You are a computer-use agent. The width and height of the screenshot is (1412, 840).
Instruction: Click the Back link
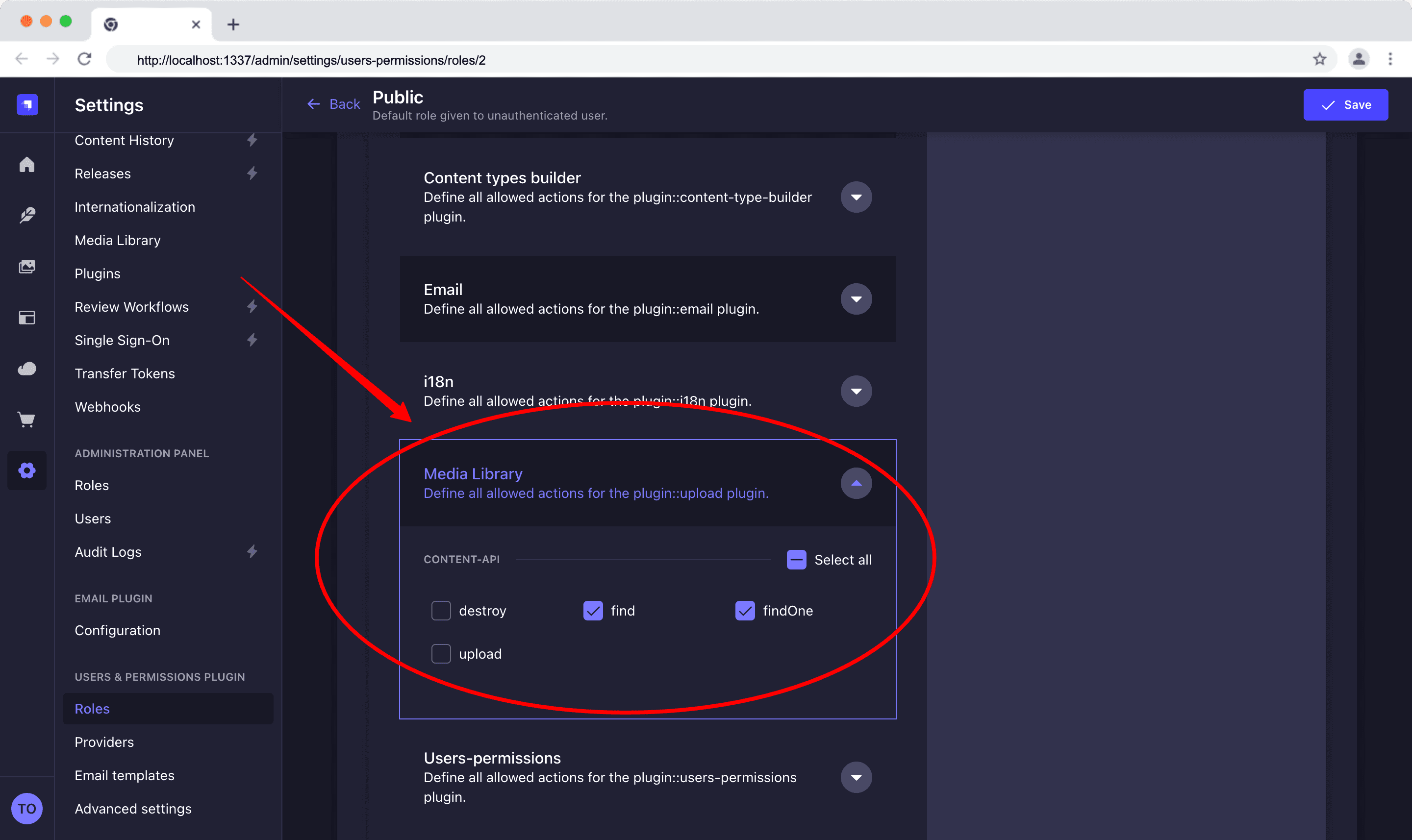click(333, 104)
